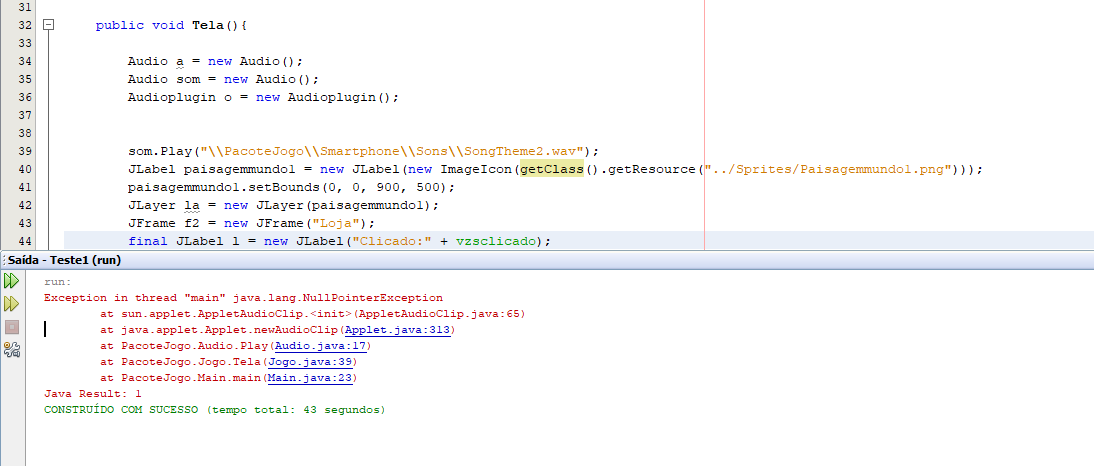Click the CONSTRUÍDO COM SUCESSO output line
Viewport: 1094px width, 466px height.
[214, 410]
